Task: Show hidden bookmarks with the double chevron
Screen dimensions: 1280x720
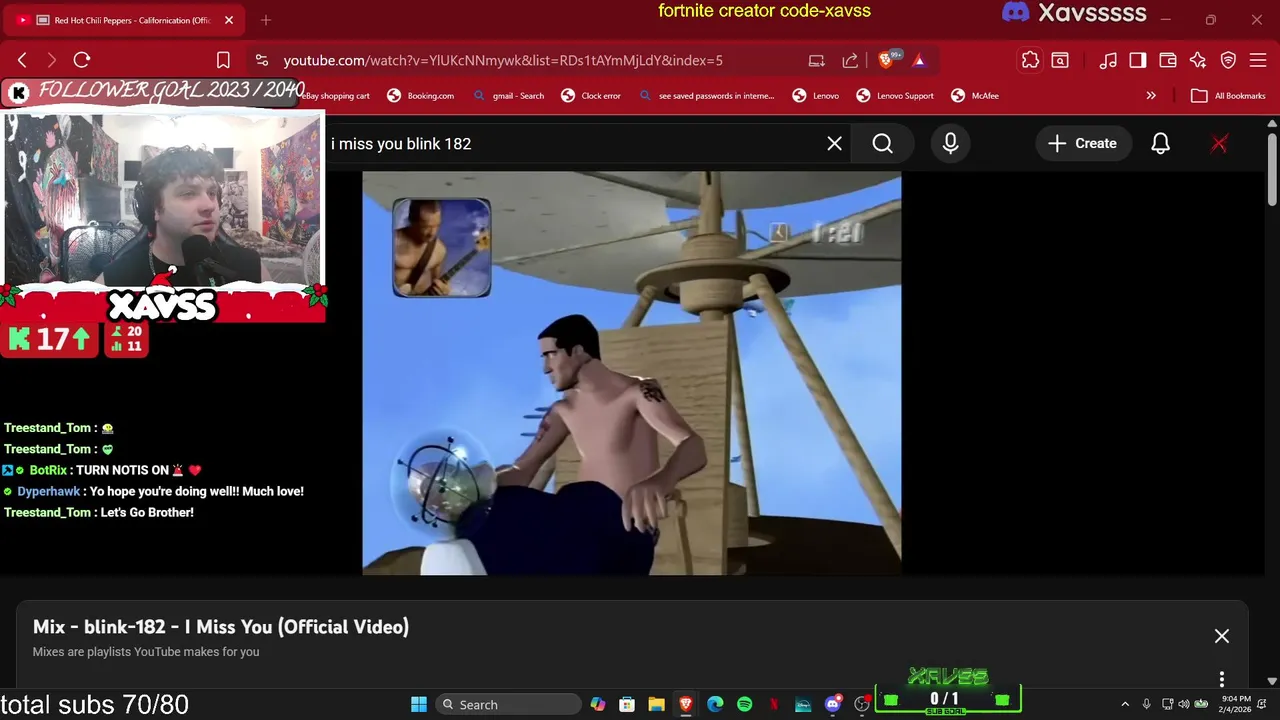Action: pos(1151,96)
